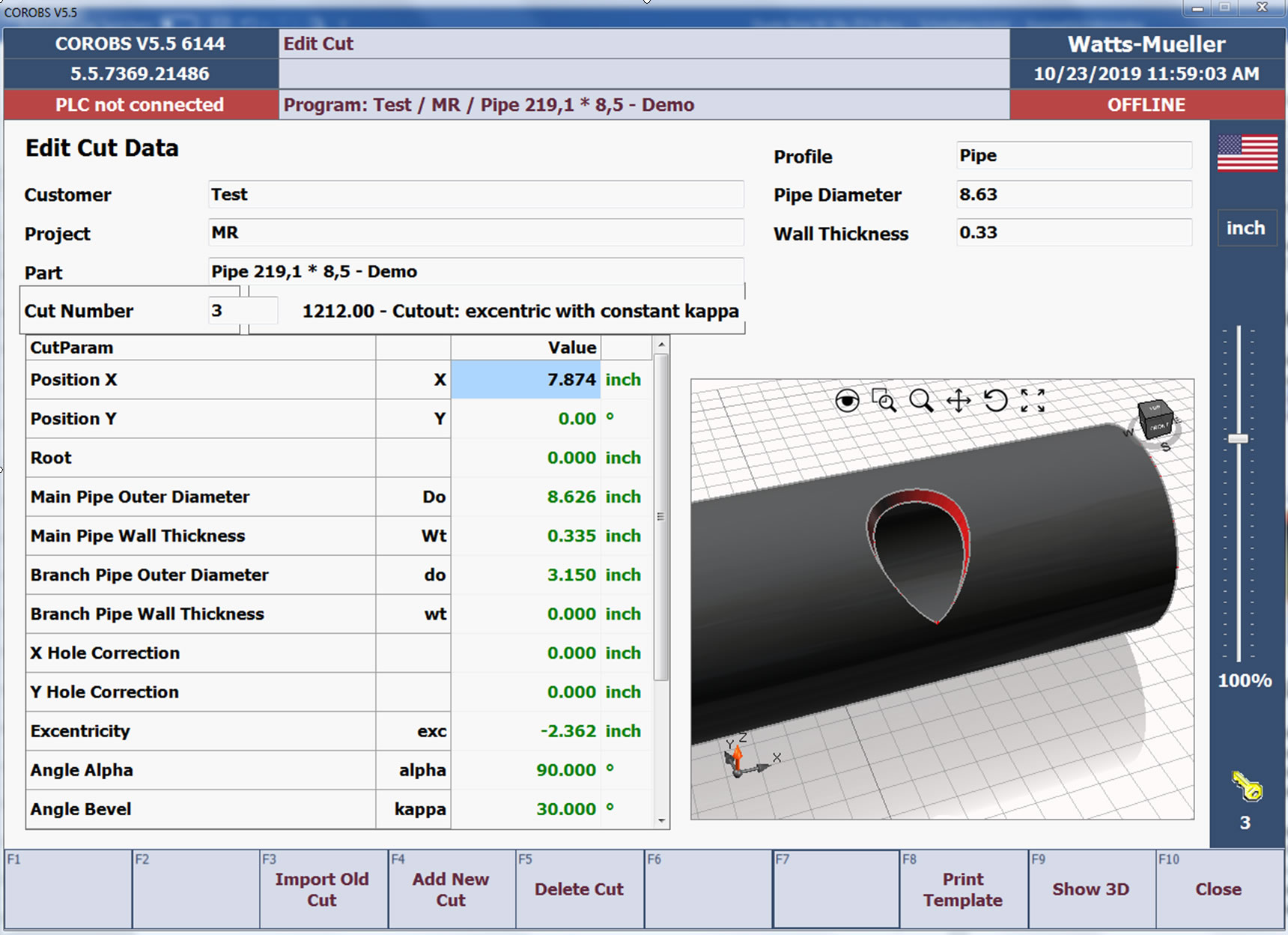Click the Delete Cut button
This screenshot has height=935, width=1288.
(579, 889)
